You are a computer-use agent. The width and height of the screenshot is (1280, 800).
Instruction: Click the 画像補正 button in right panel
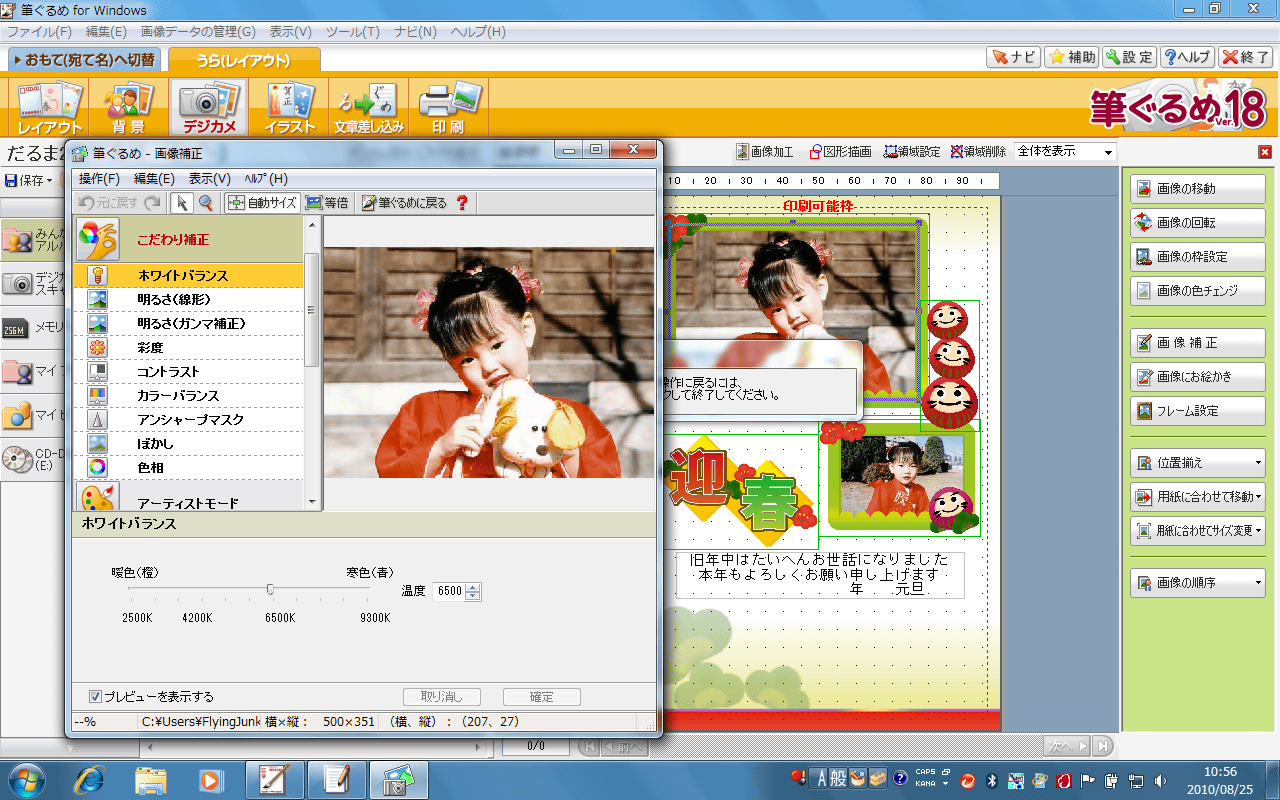pyautogui.click(x=1198, y=343)
